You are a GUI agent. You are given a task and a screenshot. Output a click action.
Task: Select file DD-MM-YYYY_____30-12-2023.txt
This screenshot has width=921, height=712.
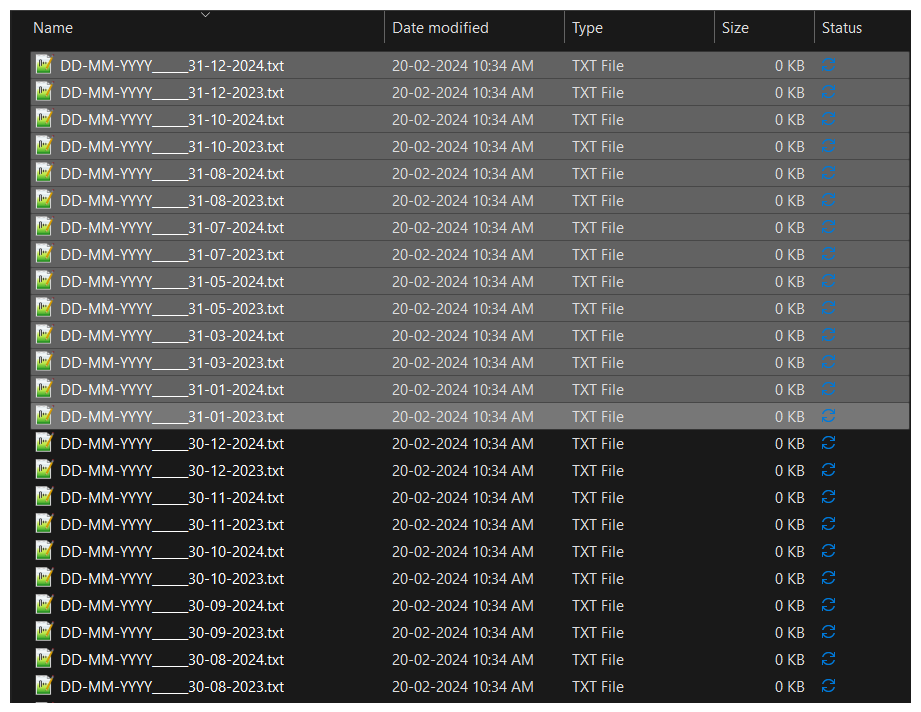[x=172, y=470]
